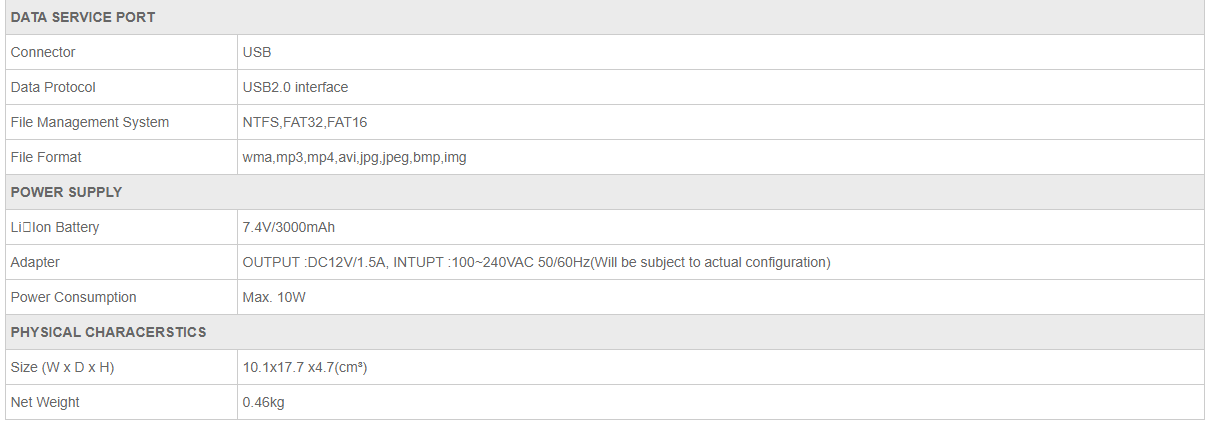The width and height of the screenshot is (1212, 426).
Task: Click the 10.1x17.7 x4.7 size value
Action: (x=305, y=367)
